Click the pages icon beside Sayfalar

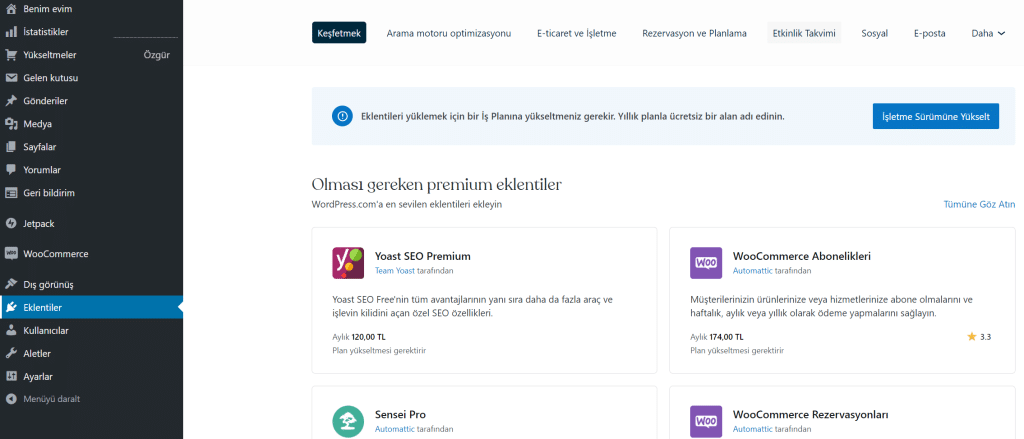click(x=11, y=147)
